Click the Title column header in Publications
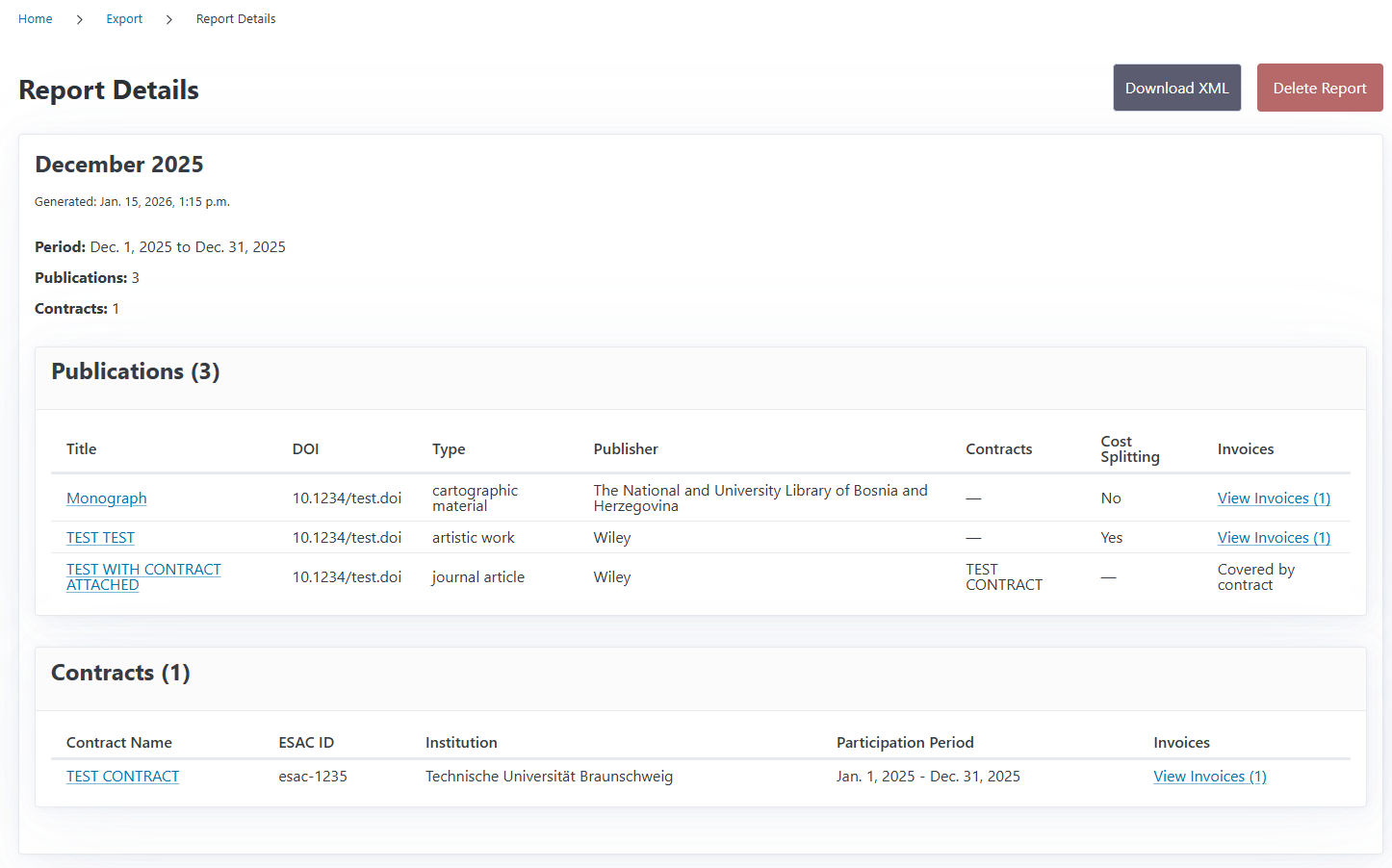Image resolution: width=1392 pixels, height=868 pixels. [x=82, y=449]
